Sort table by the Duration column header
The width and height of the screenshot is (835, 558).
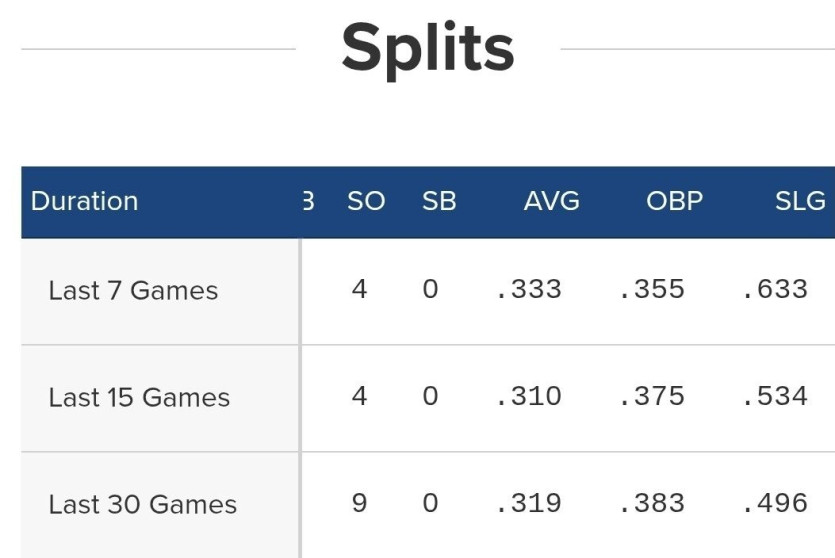click(84, 201)
